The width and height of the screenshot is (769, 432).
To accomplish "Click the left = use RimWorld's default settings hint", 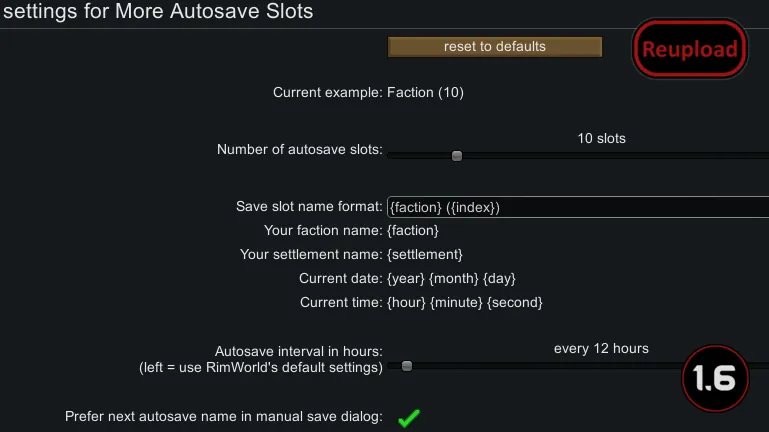I will pos(260,367).
